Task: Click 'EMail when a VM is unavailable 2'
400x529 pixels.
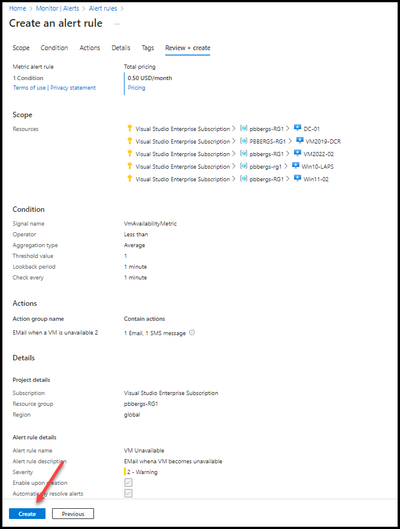Action: pyautogui.click(x=55, y=333)
